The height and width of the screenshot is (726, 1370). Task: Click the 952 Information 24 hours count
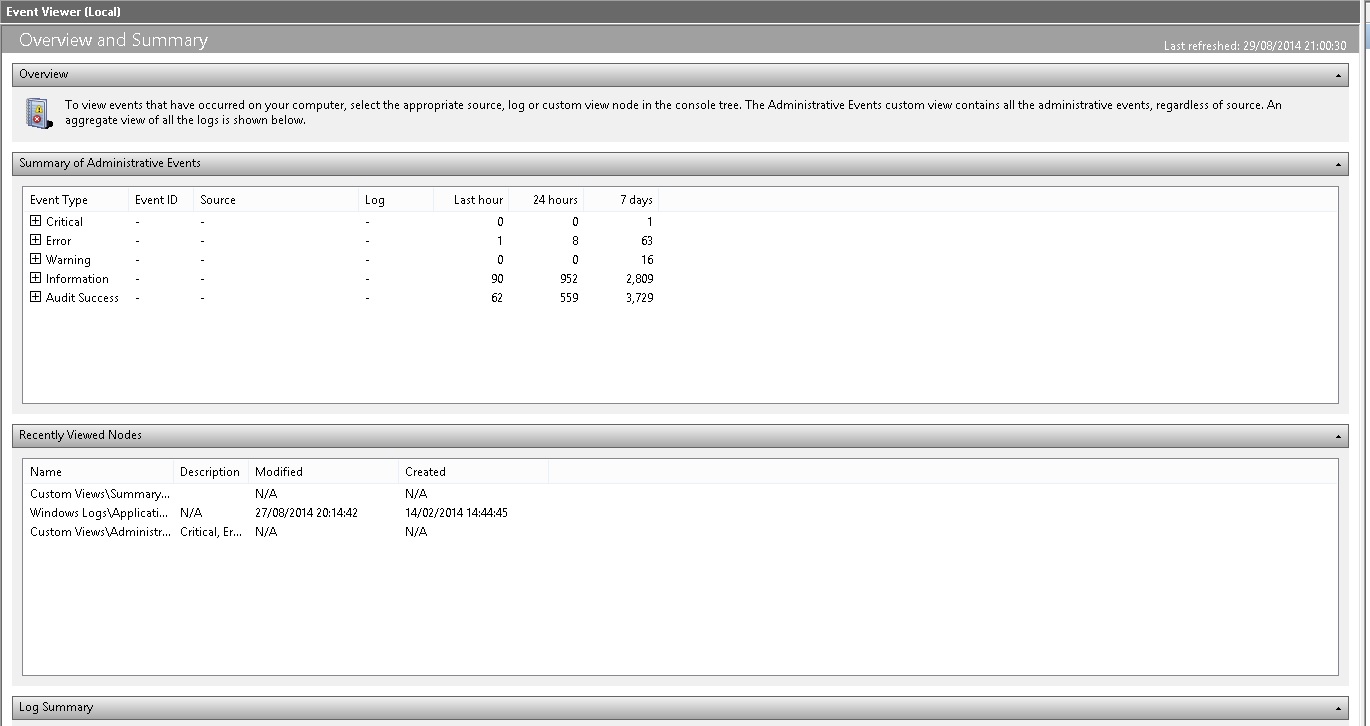(567, 279)
